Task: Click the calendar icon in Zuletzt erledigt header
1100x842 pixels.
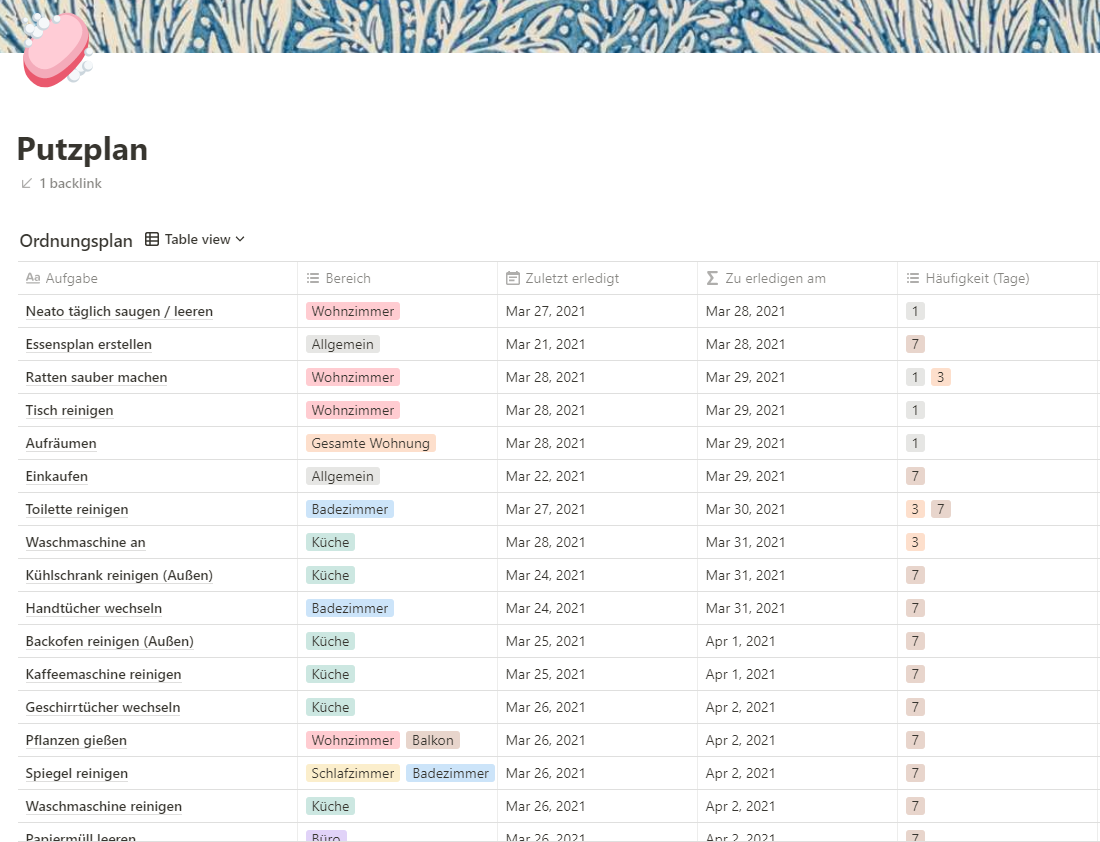Action: (513, 279)
